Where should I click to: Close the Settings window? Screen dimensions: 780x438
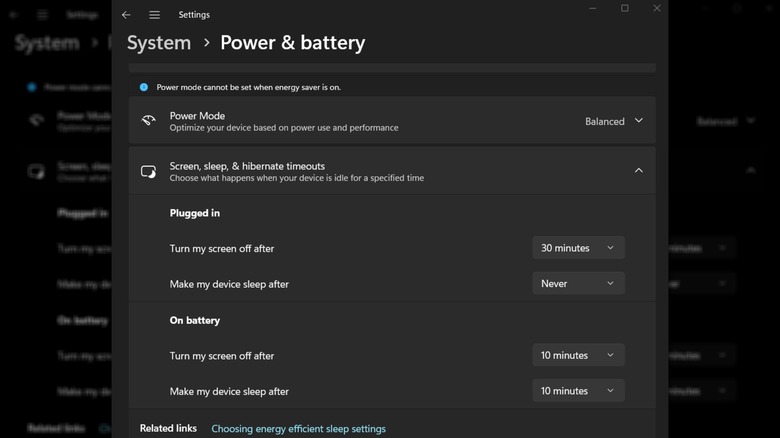[x=657, y=8]
